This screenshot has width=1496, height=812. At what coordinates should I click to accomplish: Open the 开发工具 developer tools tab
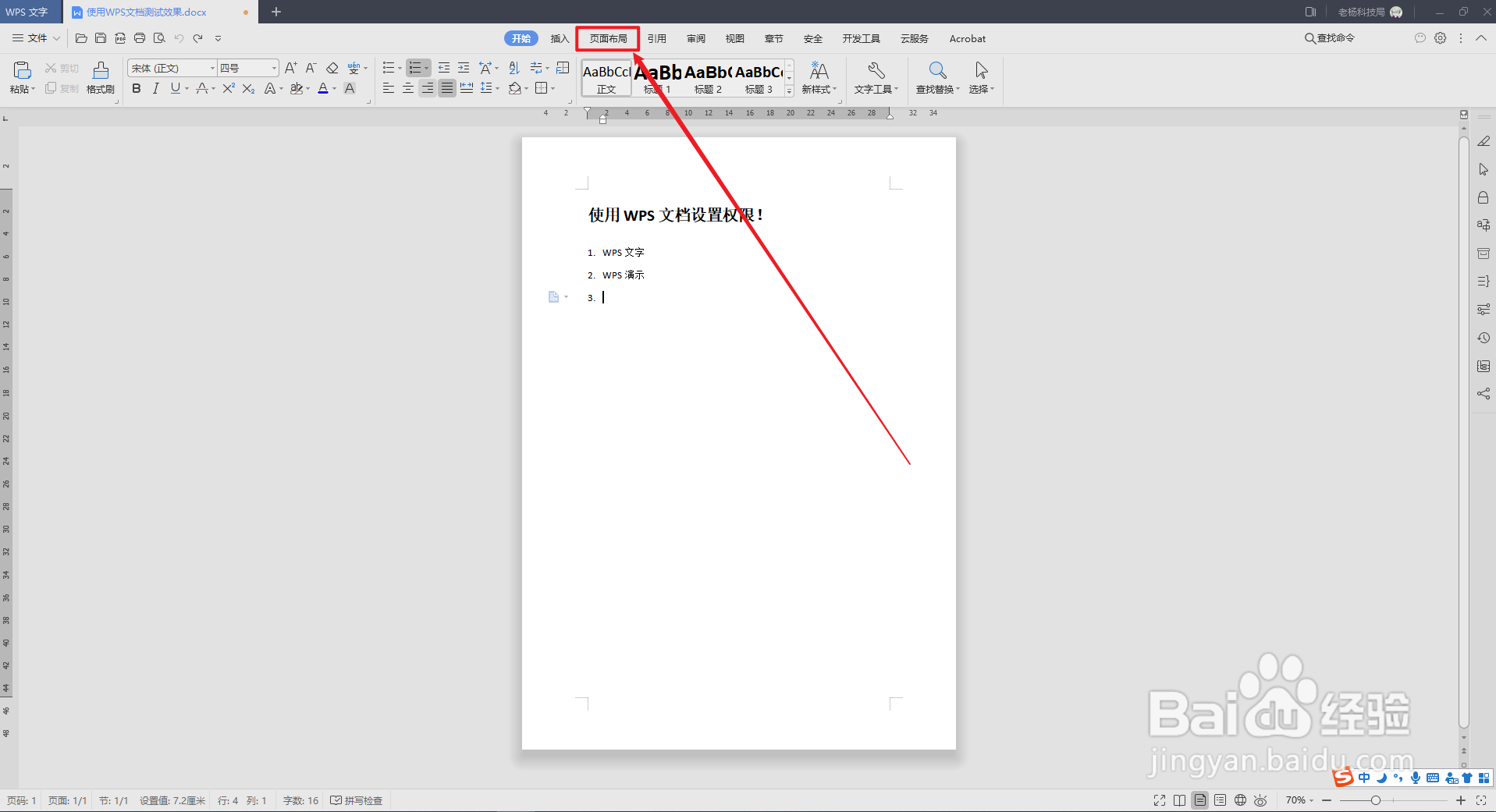(862, 38)
